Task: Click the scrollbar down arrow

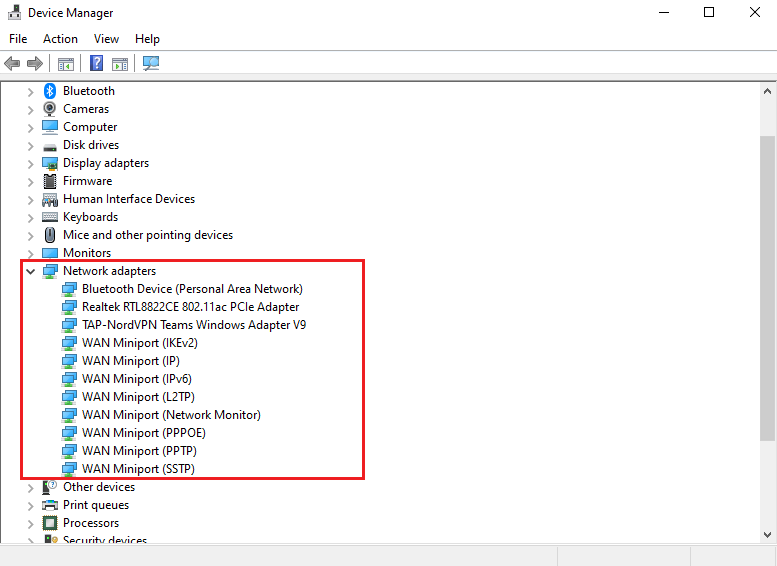Action: pos(767,534)
